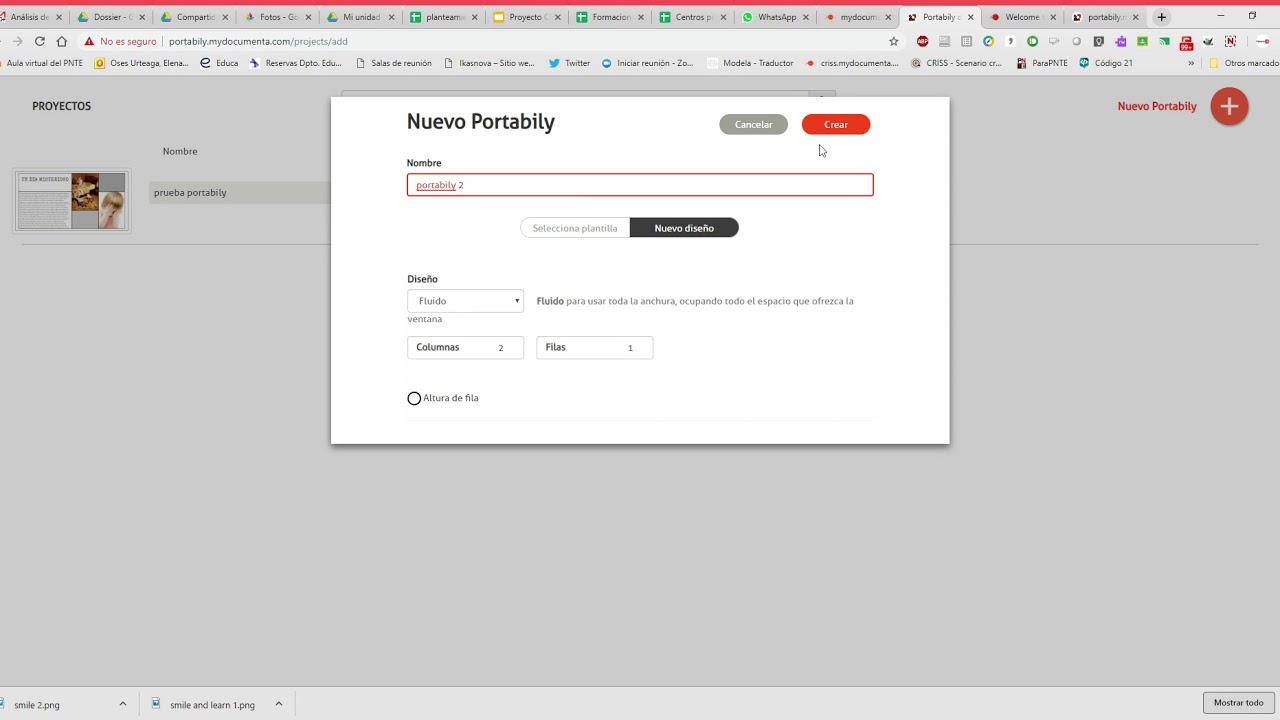Switch to the WhatsApp tab
This screenshot has width=1280, height=720.
pyautogui.click(x=775, y=17)
